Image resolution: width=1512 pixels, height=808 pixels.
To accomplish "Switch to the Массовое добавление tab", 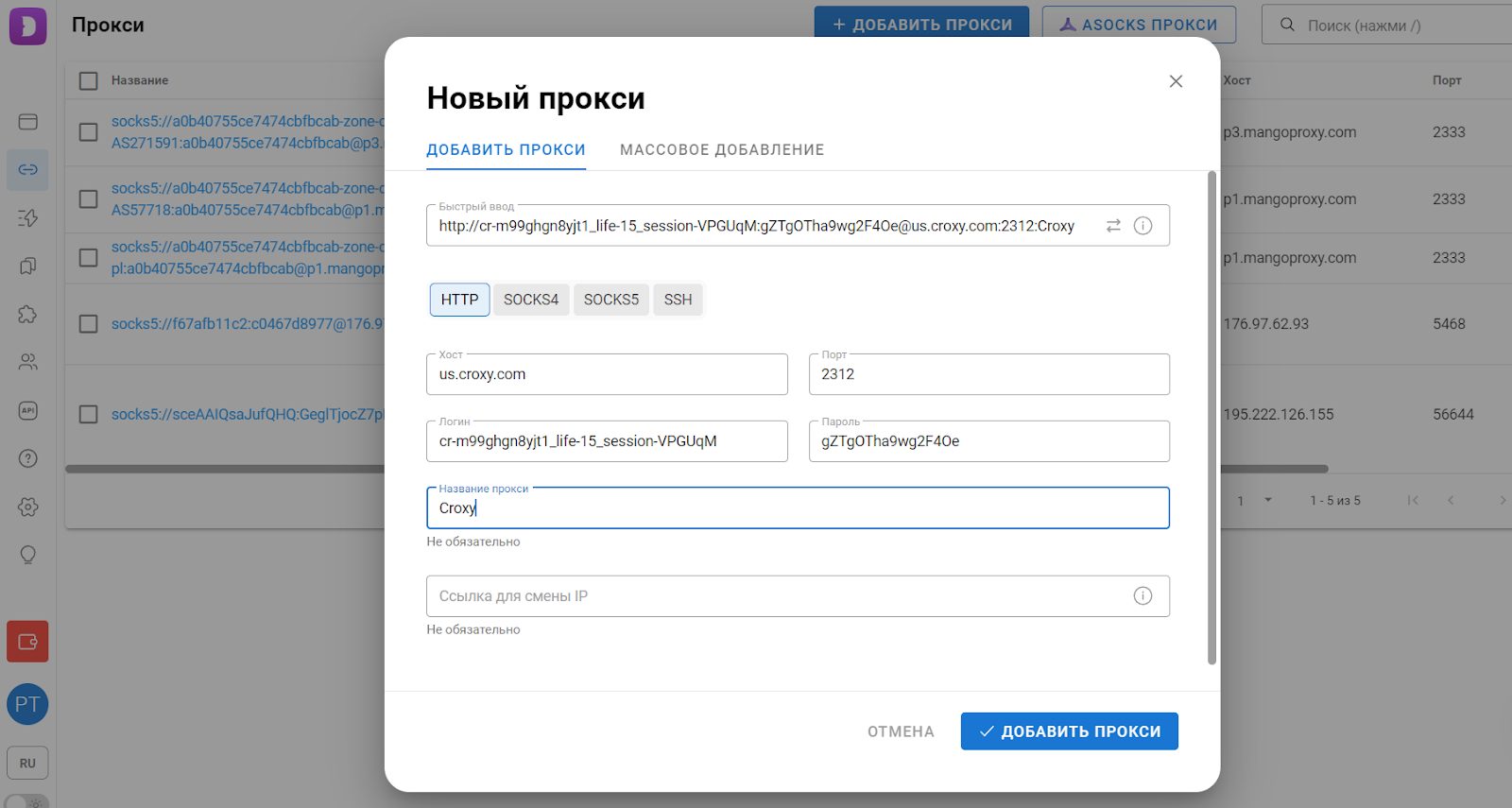I will pyautogui.click(x=722, y=150).
